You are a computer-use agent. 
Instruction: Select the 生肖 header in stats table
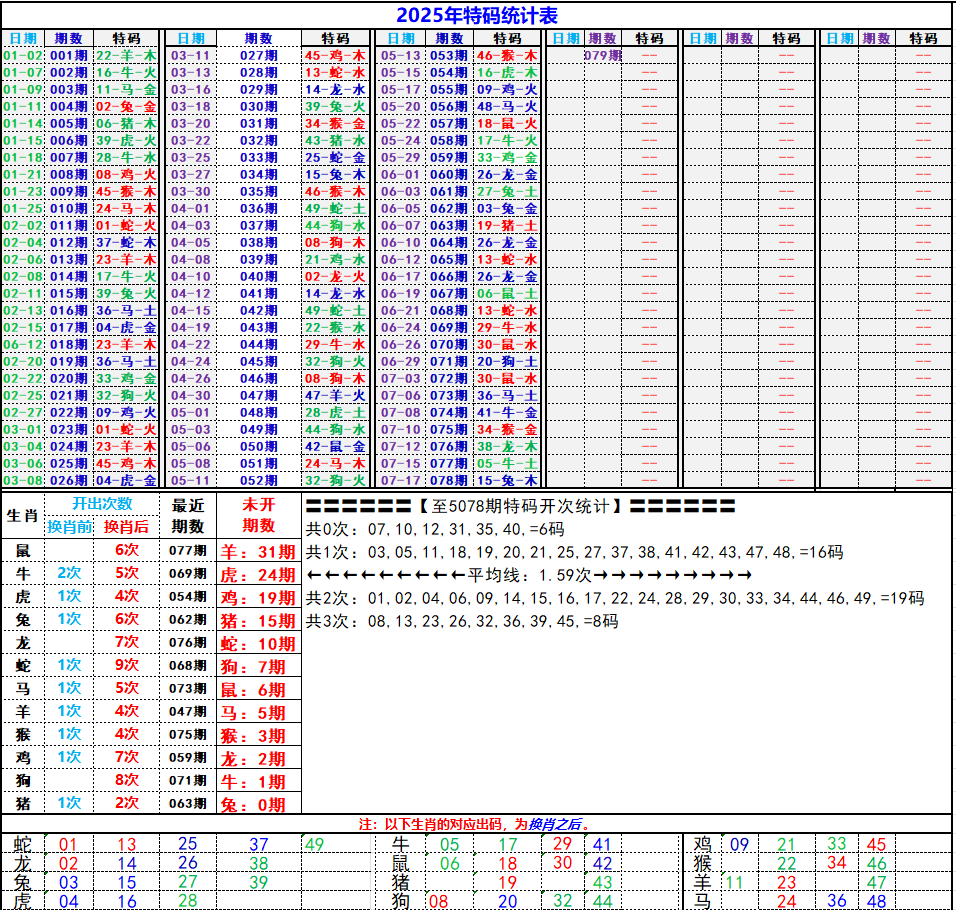[x=22, y=516]
